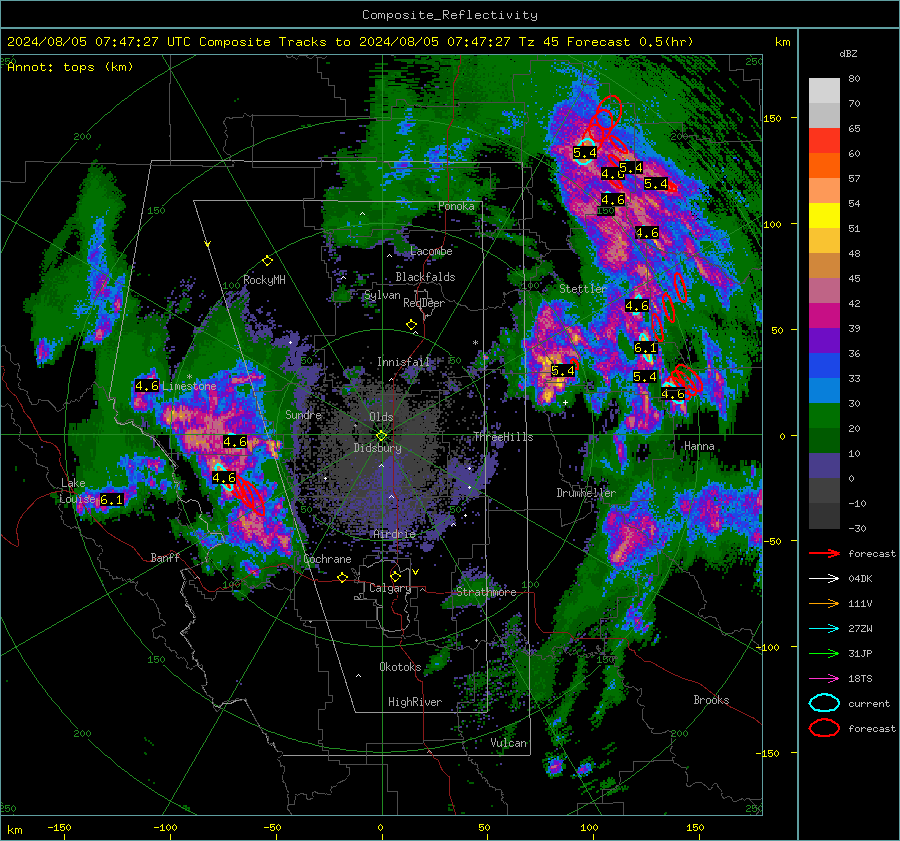Click the 4.6 storm top label beside Limestone
This screenshot has height=841, width=900.
click(x=146, y=386)
